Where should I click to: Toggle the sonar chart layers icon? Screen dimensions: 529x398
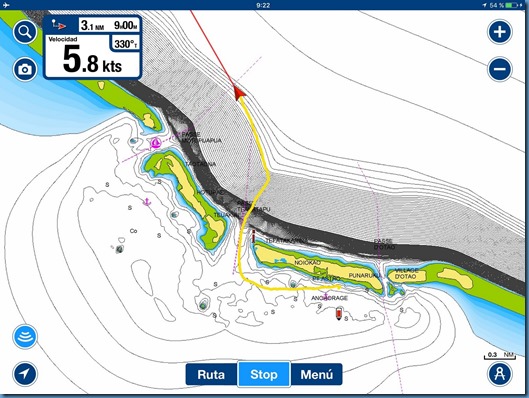(25, 337)
